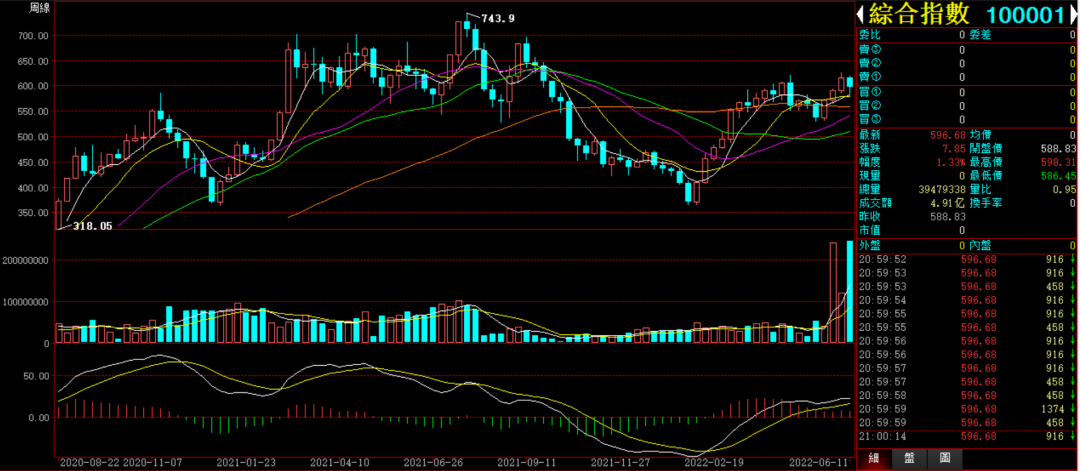Click the 幅度 value 1.33%
The width and height of the screenshot is (1080, 471).
point(949,162)
